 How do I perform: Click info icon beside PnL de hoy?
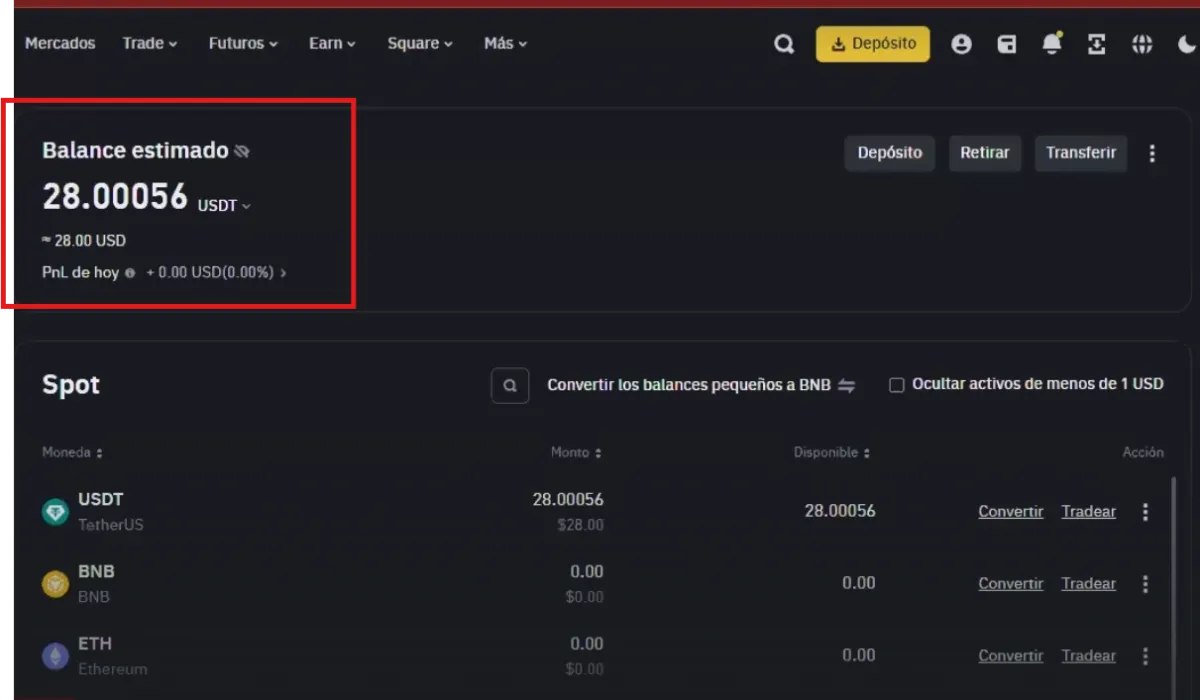(130, 272)
